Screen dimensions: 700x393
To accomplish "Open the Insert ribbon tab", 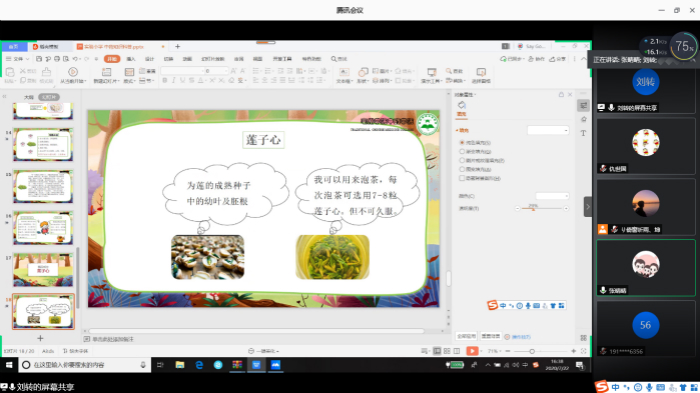I will (131, 59).
